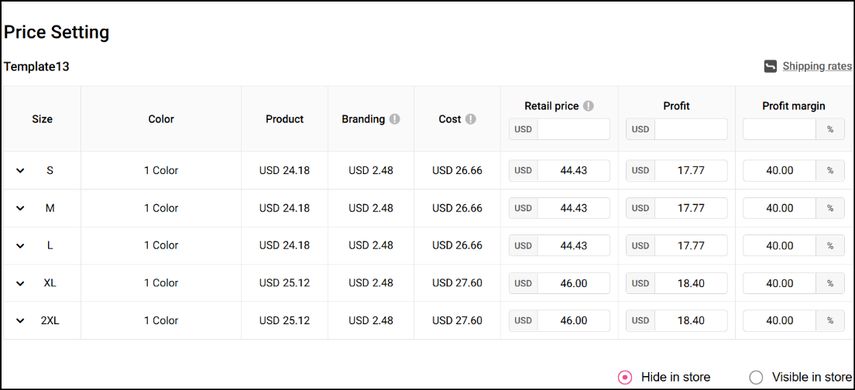
Task: Click cost USD 26.66 in S row
Action: pyautogui.click(x=457, y=171)
